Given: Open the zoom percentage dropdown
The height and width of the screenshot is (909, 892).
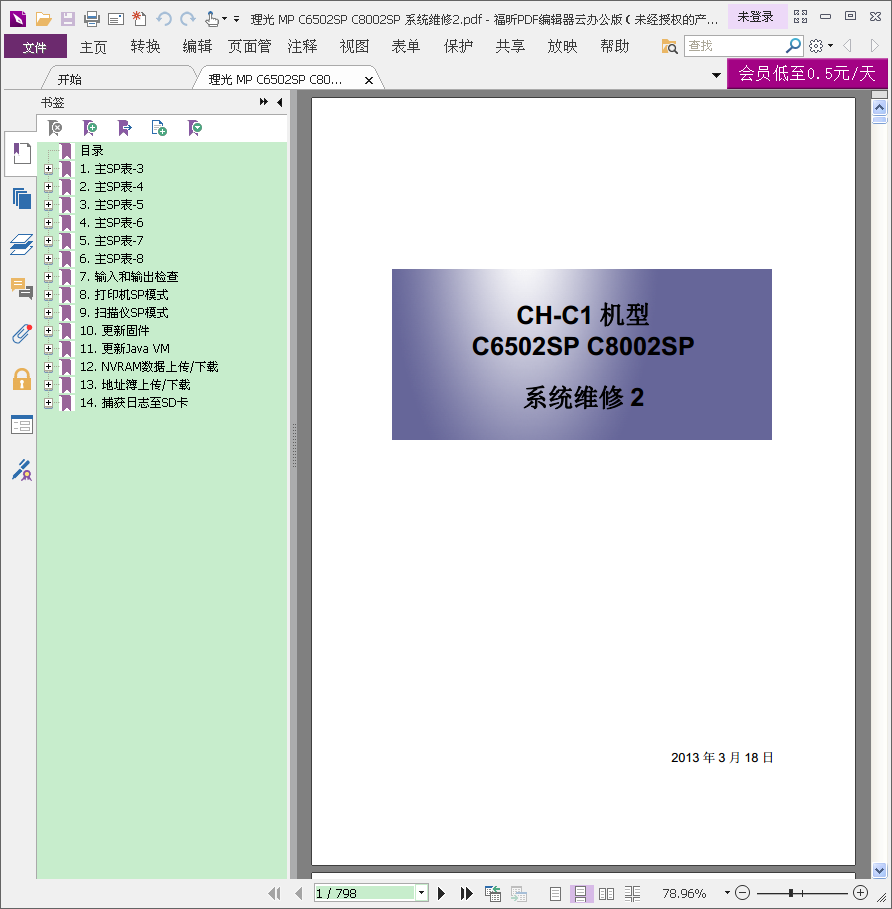Looking at the screenshot, I should [727, 893].
